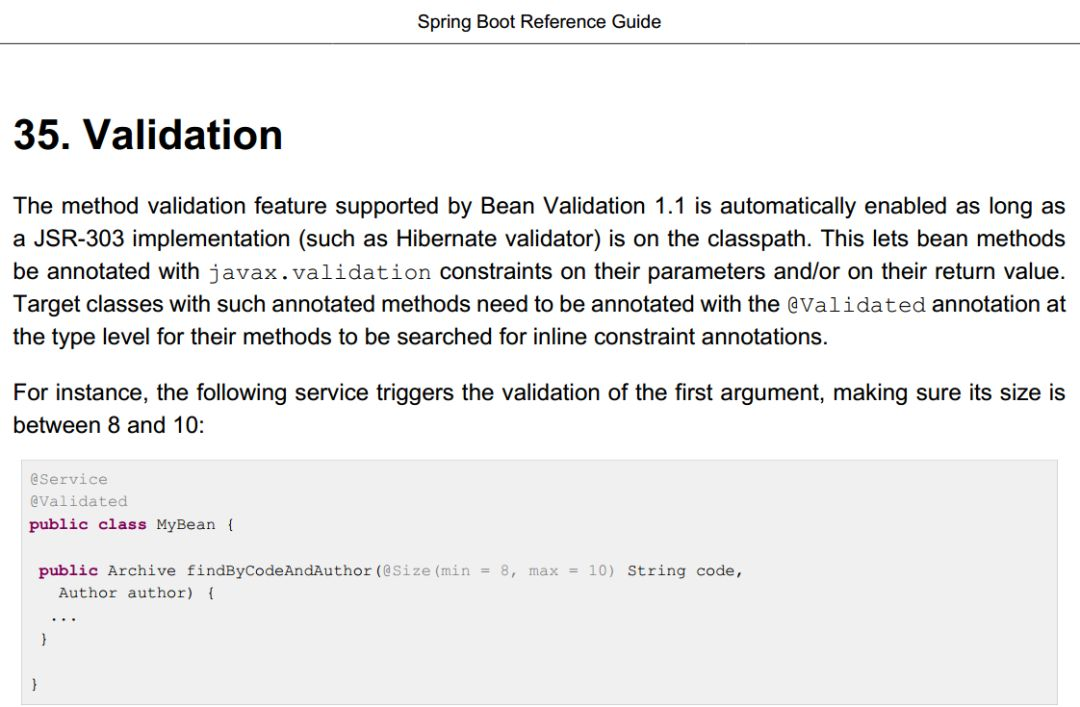
Task: Click the 35. Validation heading
Action: pos(148,134)
